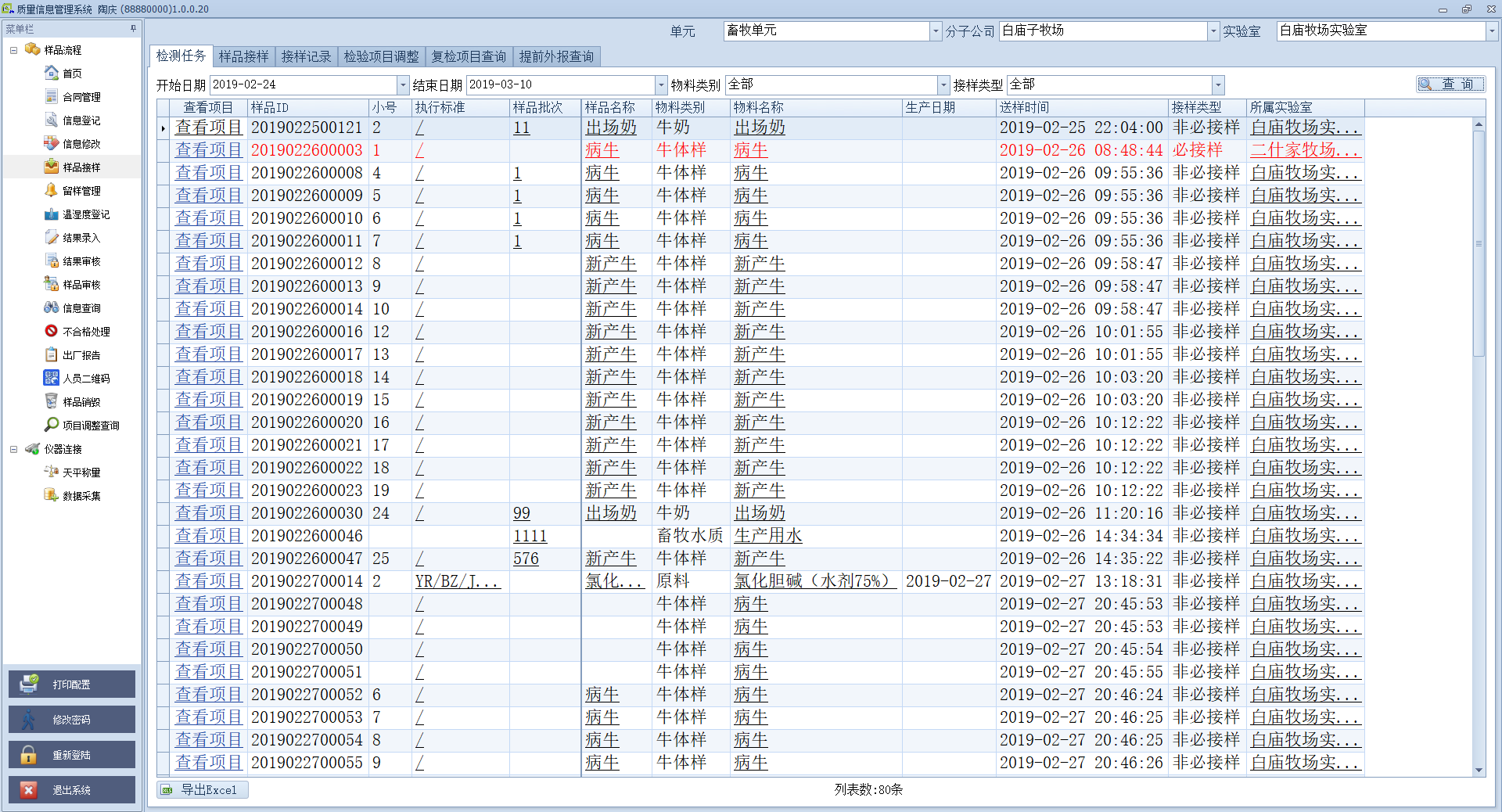This screenshot has height=812, width=1502.
Task: Open the 分子公司 combo box arrow
Action: (1213, 31)
